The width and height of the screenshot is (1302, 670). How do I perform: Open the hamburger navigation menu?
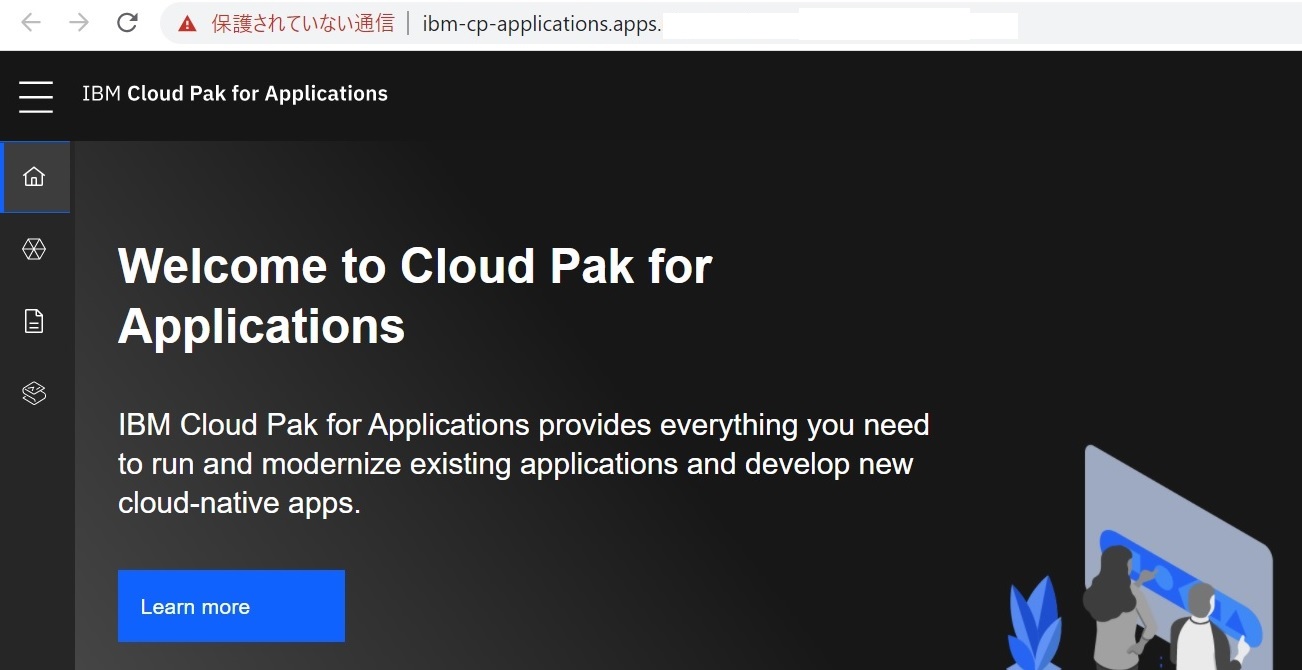coord(35,96)
